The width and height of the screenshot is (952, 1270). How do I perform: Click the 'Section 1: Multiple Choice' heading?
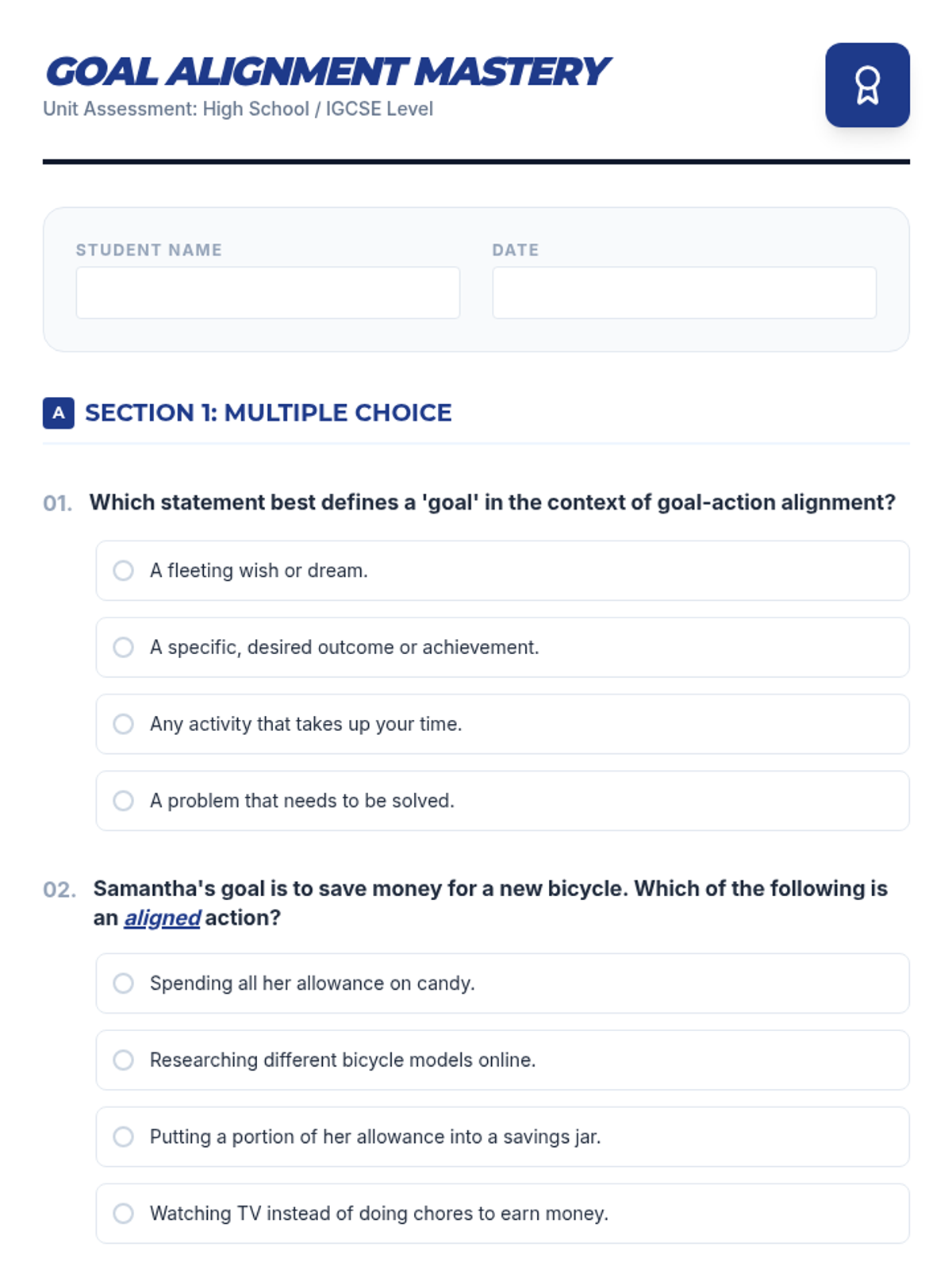268,413
